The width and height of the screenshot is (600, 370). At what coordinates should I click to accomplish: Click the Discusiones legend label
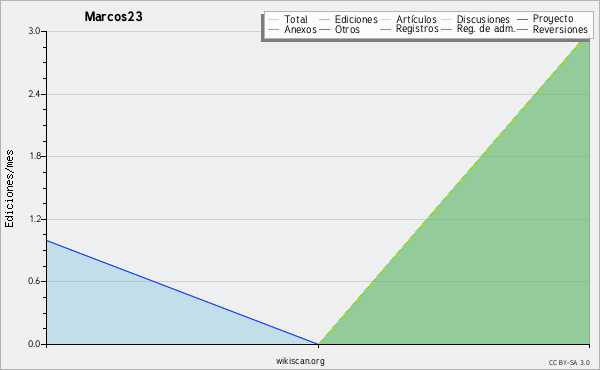click(483, 19)
